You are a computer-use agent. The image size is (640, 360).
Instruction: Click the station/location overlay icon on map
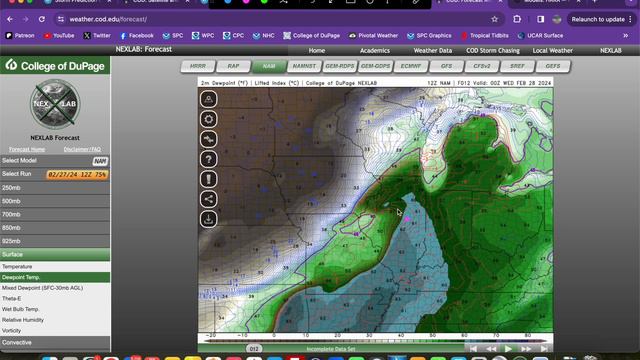click(x=209, y=99)
